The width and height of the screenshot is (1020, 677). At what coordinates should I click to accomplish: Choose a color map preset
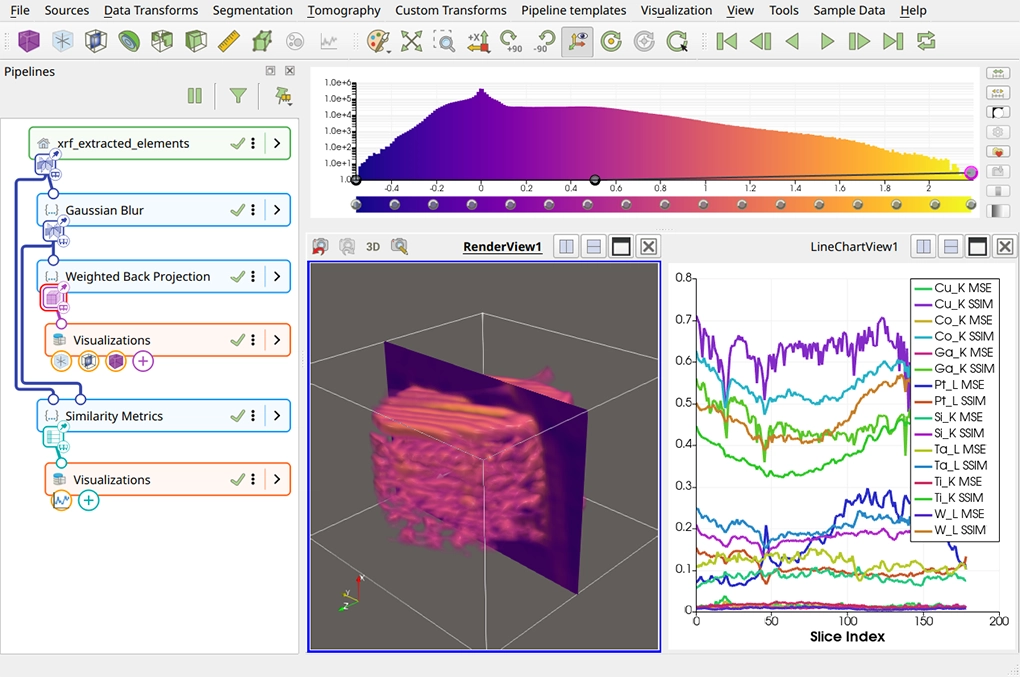998,152
